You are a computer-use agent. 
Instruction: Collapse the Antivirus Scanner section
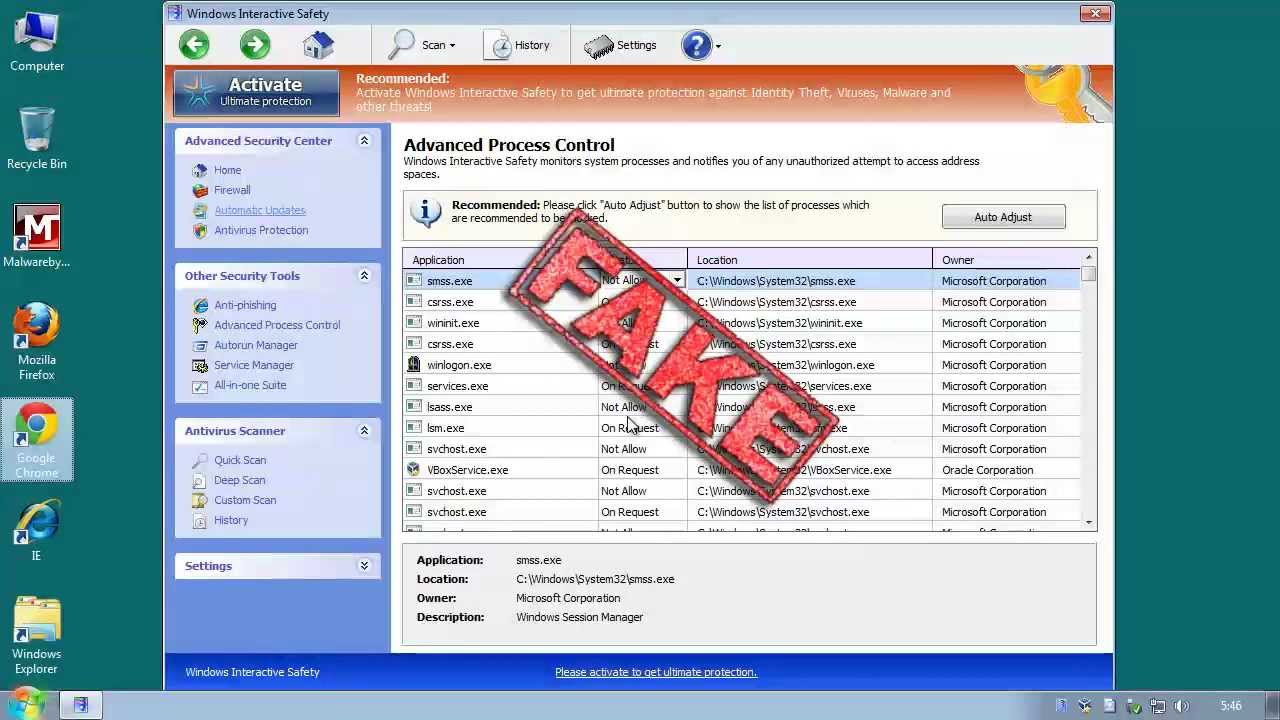pos(364,431)
